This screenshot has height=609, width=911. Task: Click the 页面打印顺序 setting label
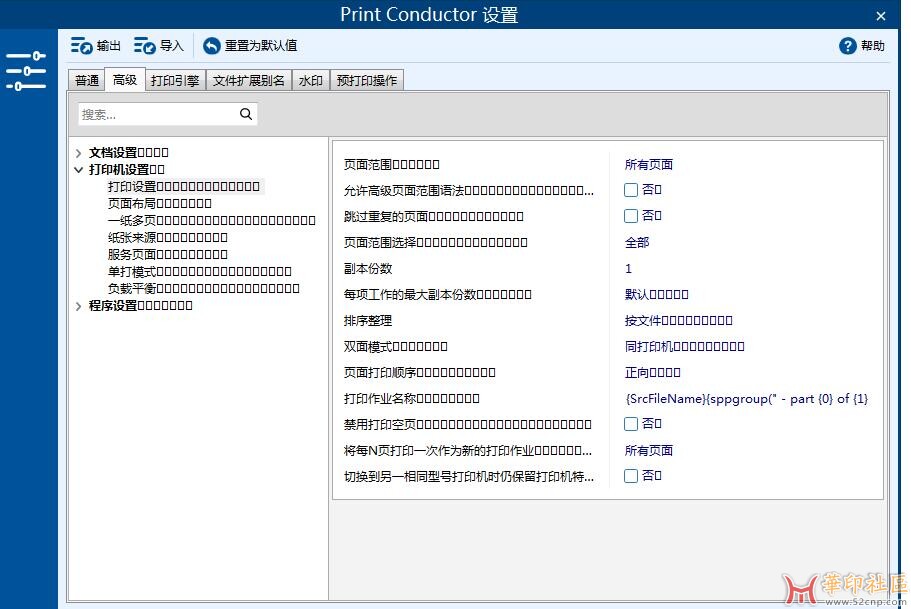419,372
